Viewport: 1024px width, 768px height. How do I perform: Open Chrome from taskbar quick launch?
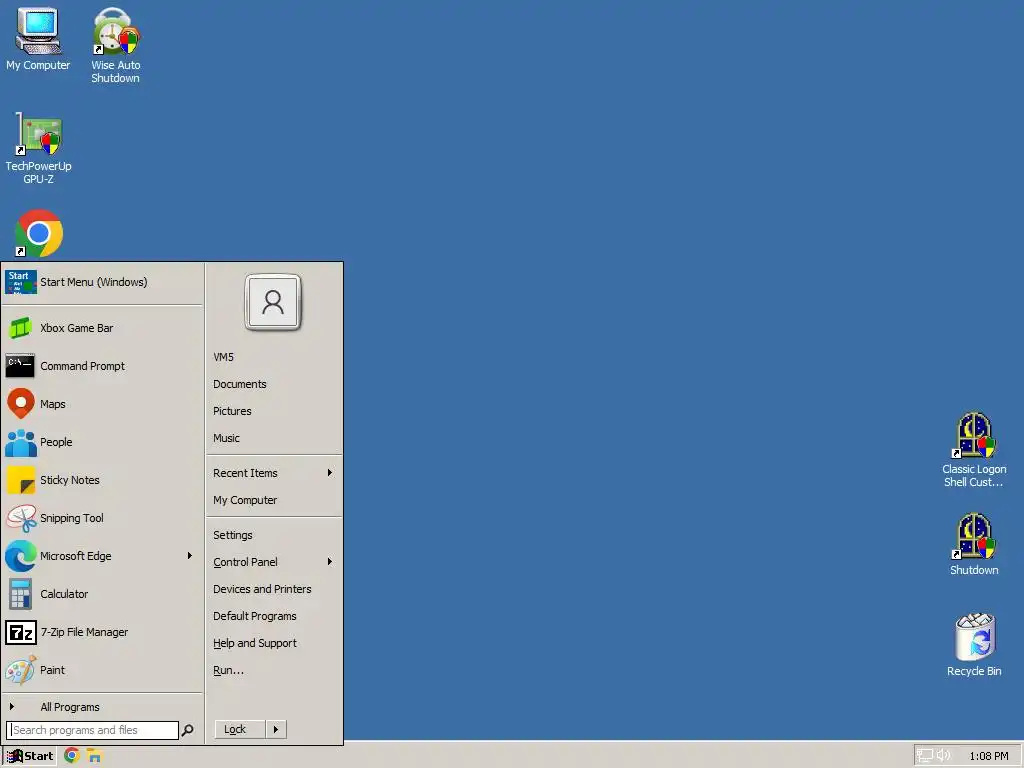coord(72,756)
